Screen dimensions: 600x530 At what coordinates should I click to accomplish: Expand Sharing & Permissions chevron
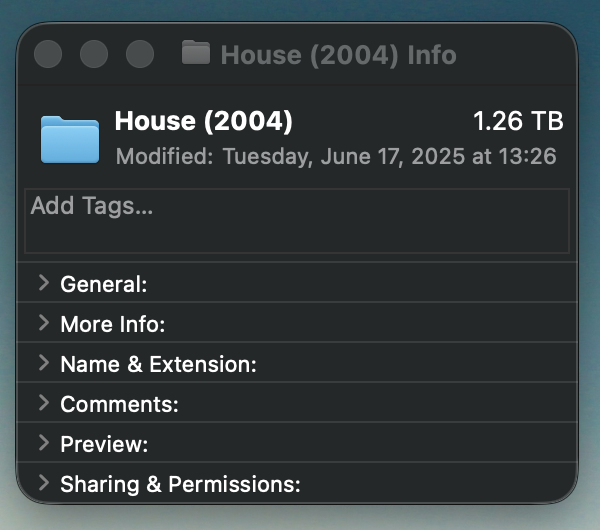click(x=44, y=483)
